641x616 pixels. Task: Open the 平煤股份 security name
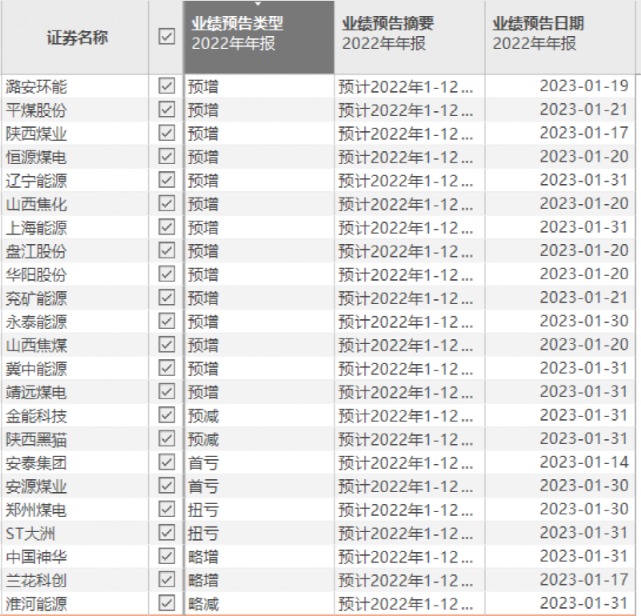37,110
